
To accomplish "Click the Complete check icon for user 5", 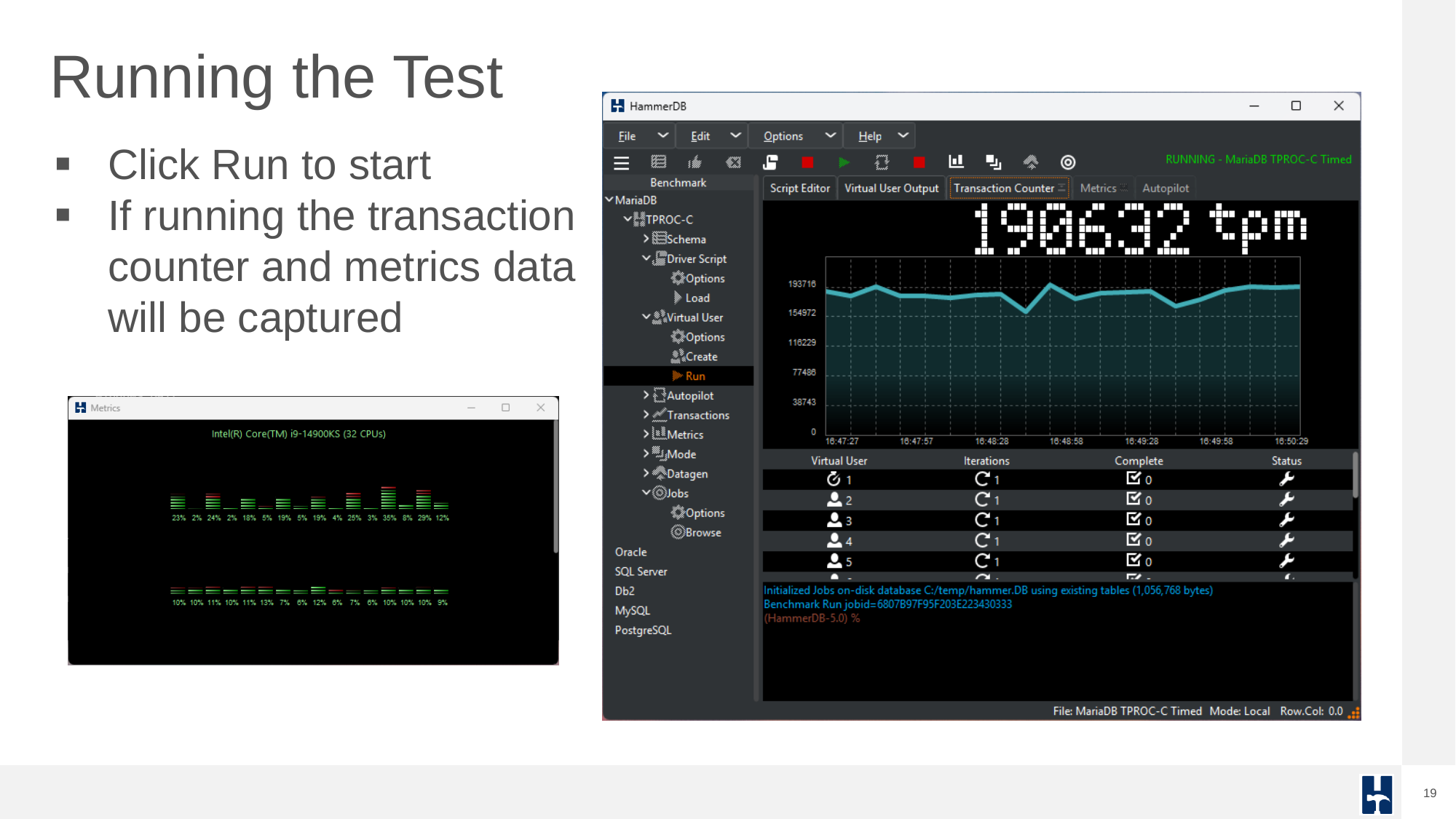I will coord(1133,560).
